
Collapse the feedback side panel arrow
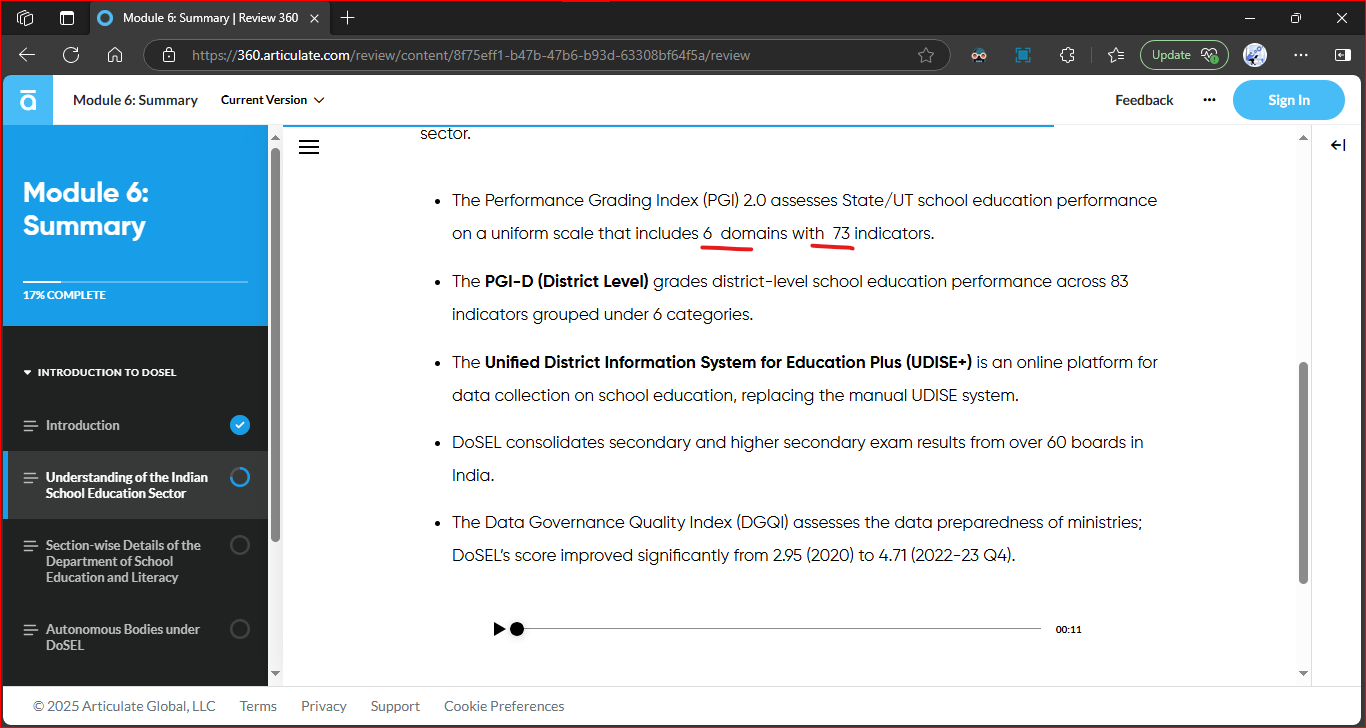(x=1338, y=146)
